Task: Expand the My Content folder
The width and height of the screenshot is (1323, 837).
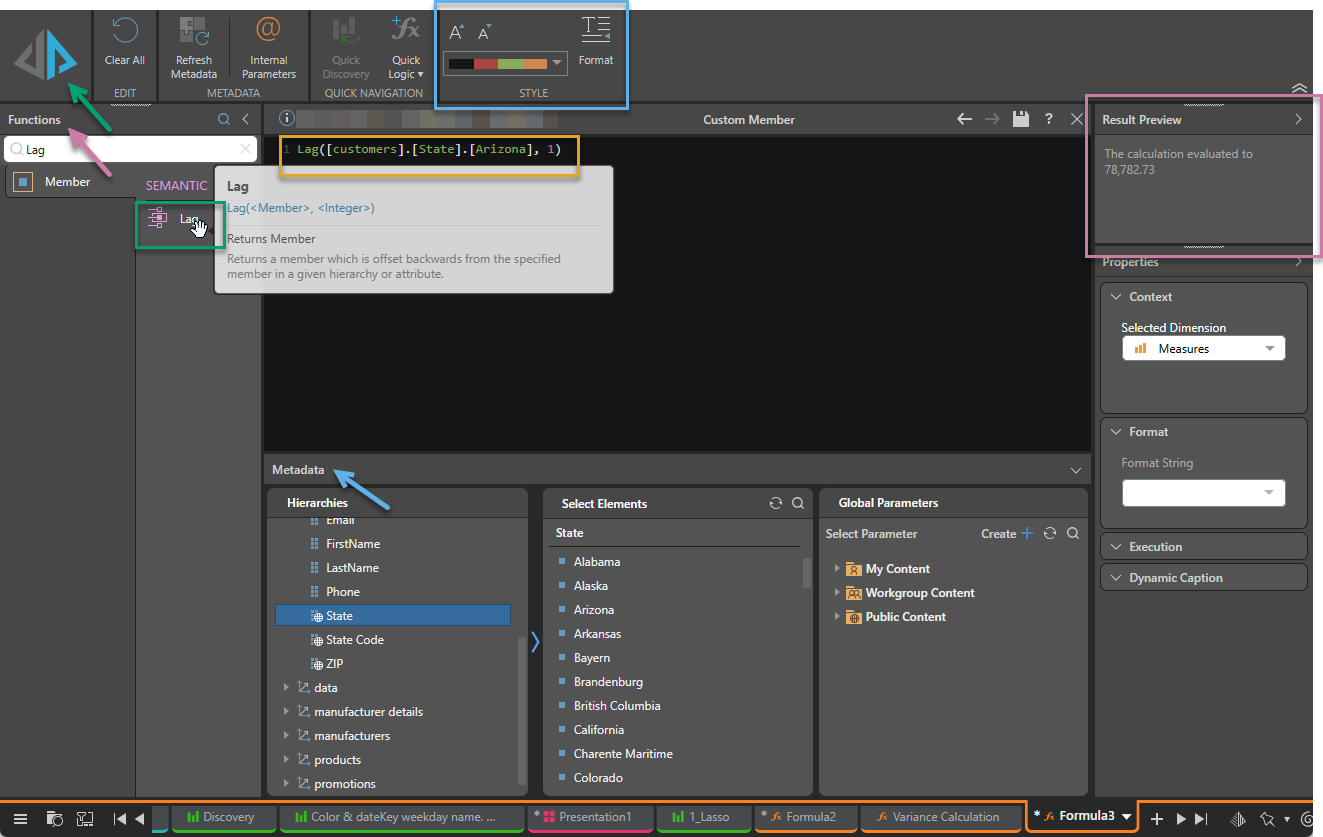Action: tap(838, 569)
